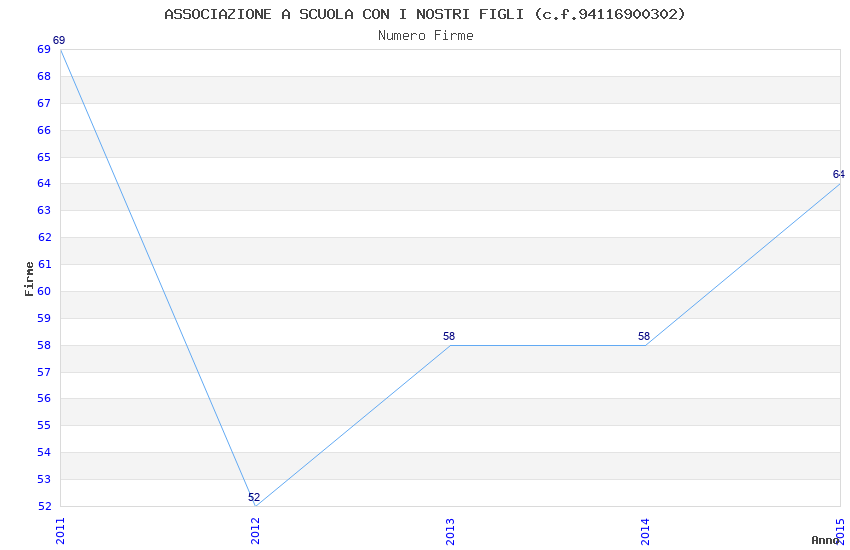Click the y-axis tick label 62
The image size is (850, 550).
point(44,237)
